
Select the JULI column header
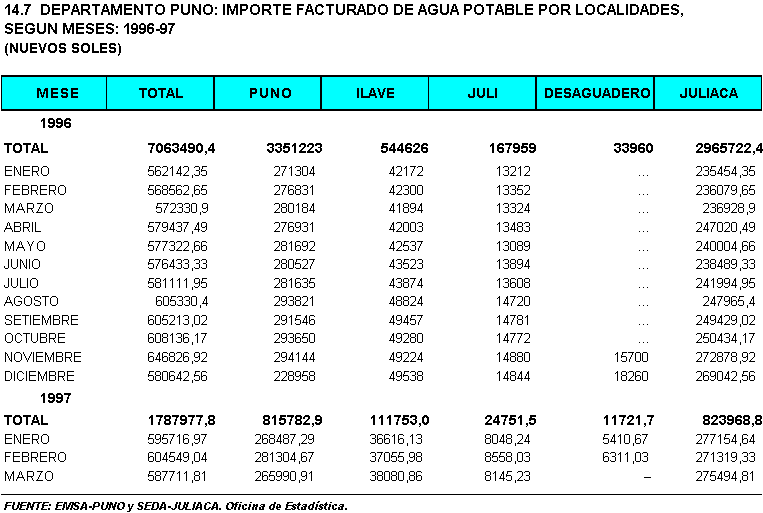482,93
